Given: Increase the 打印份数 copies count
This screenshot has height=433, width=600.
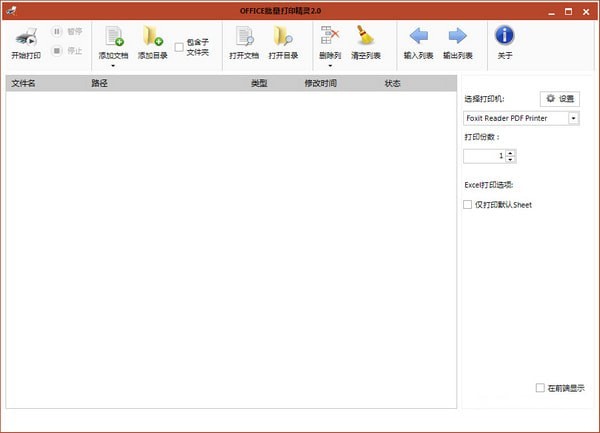Looking at the screenshot, I should pos(510,153).
